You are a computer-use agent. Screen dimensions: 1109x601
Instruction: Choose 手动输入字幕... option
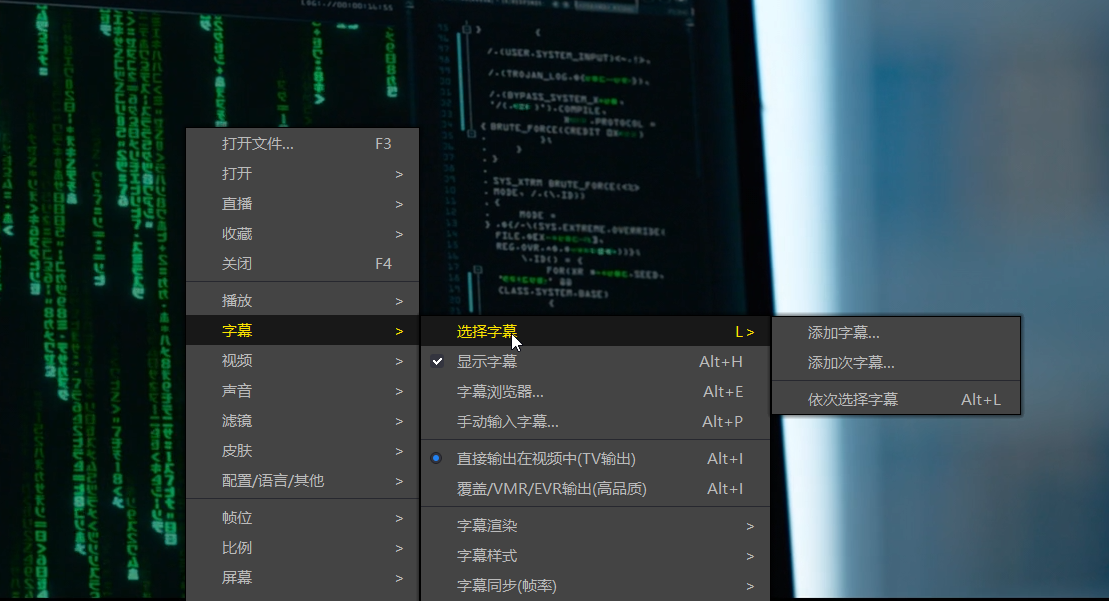(x=596, y=421)
